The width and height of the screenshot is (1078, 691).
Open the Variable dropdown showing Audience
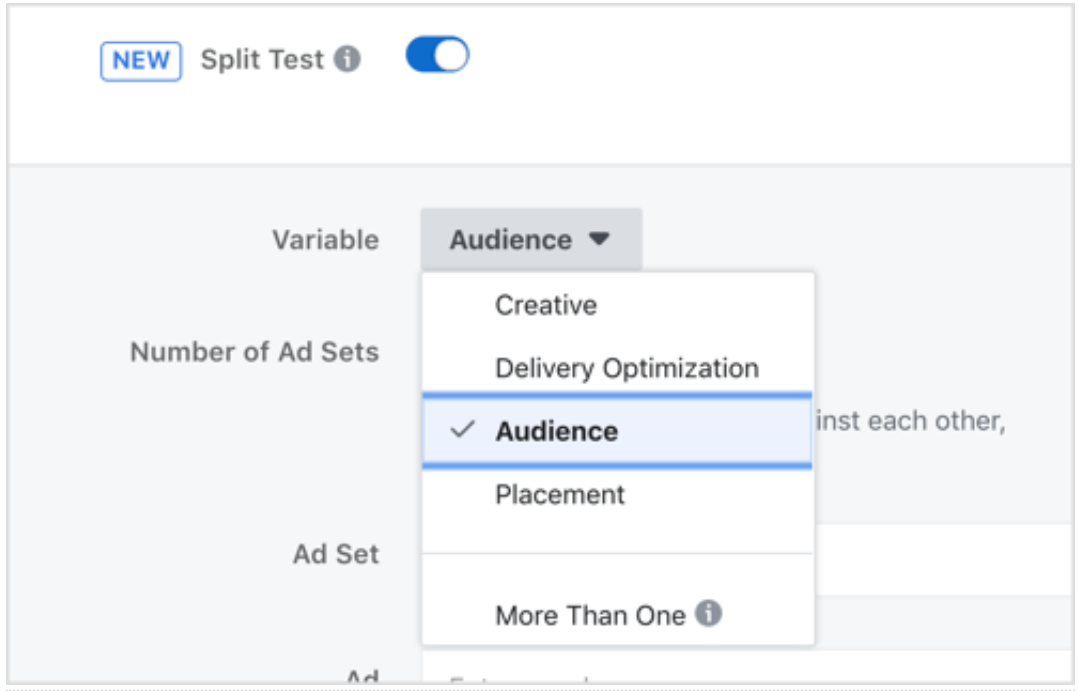(x=530, y=240)
